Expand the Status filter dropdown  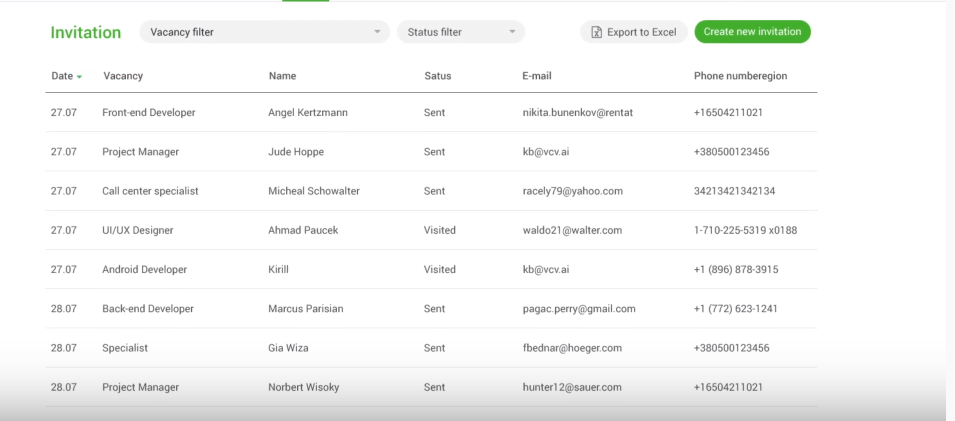460,32
